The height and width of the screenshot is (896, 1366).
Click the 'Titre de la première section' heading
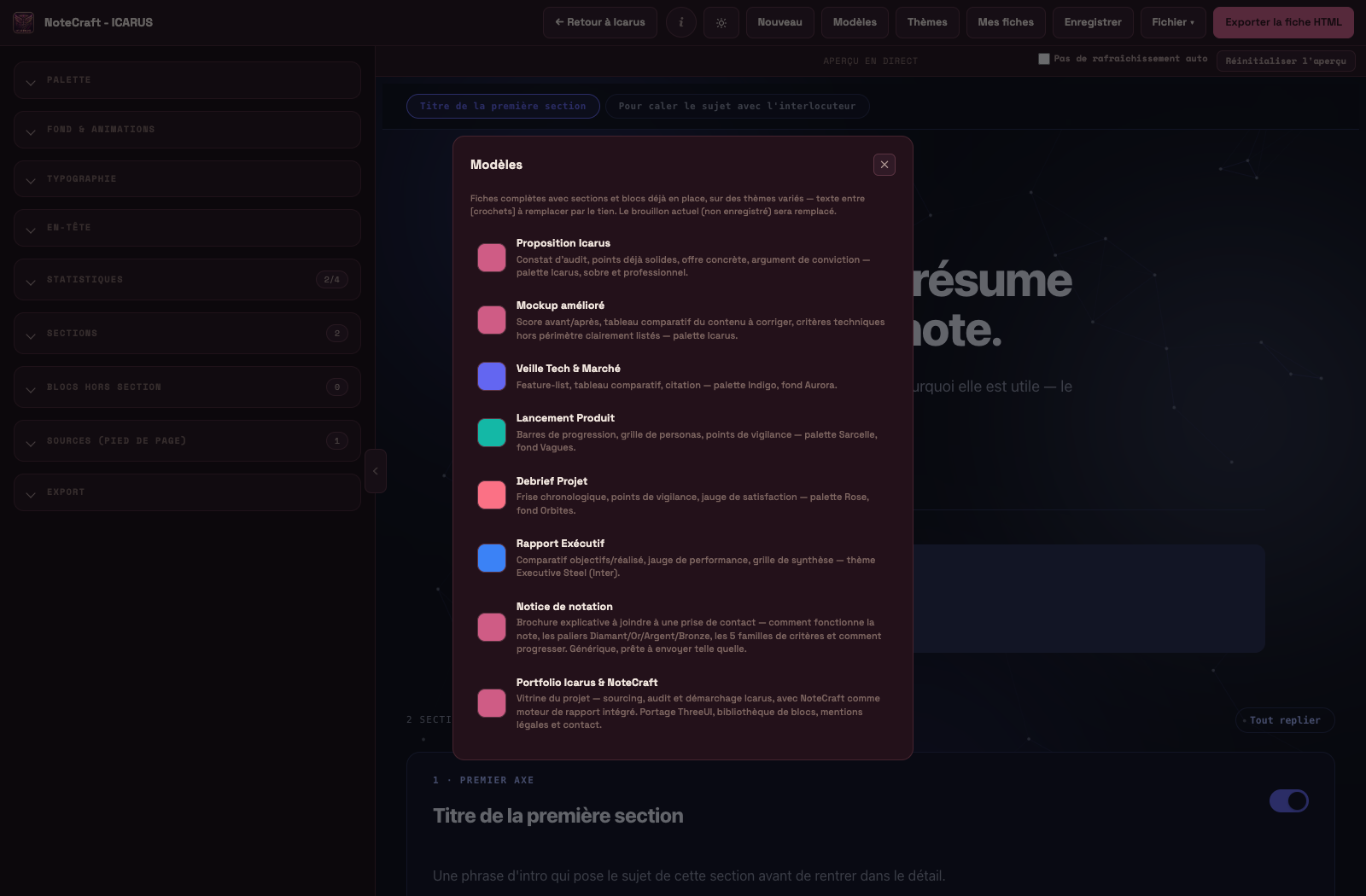(x=558, y=816)
